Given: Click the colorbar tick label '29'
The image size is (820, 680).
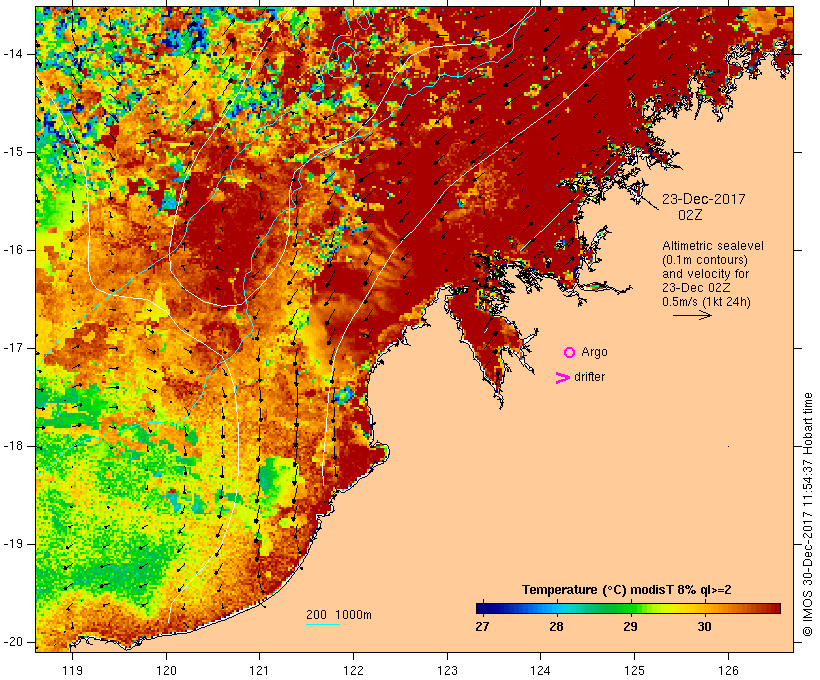Looking at the screenshot, I should point(630,626).
